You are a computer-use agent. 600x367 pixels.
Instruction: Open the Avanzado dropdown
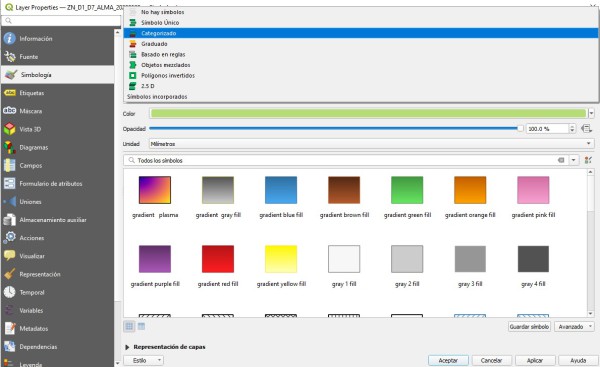[574, 326]
